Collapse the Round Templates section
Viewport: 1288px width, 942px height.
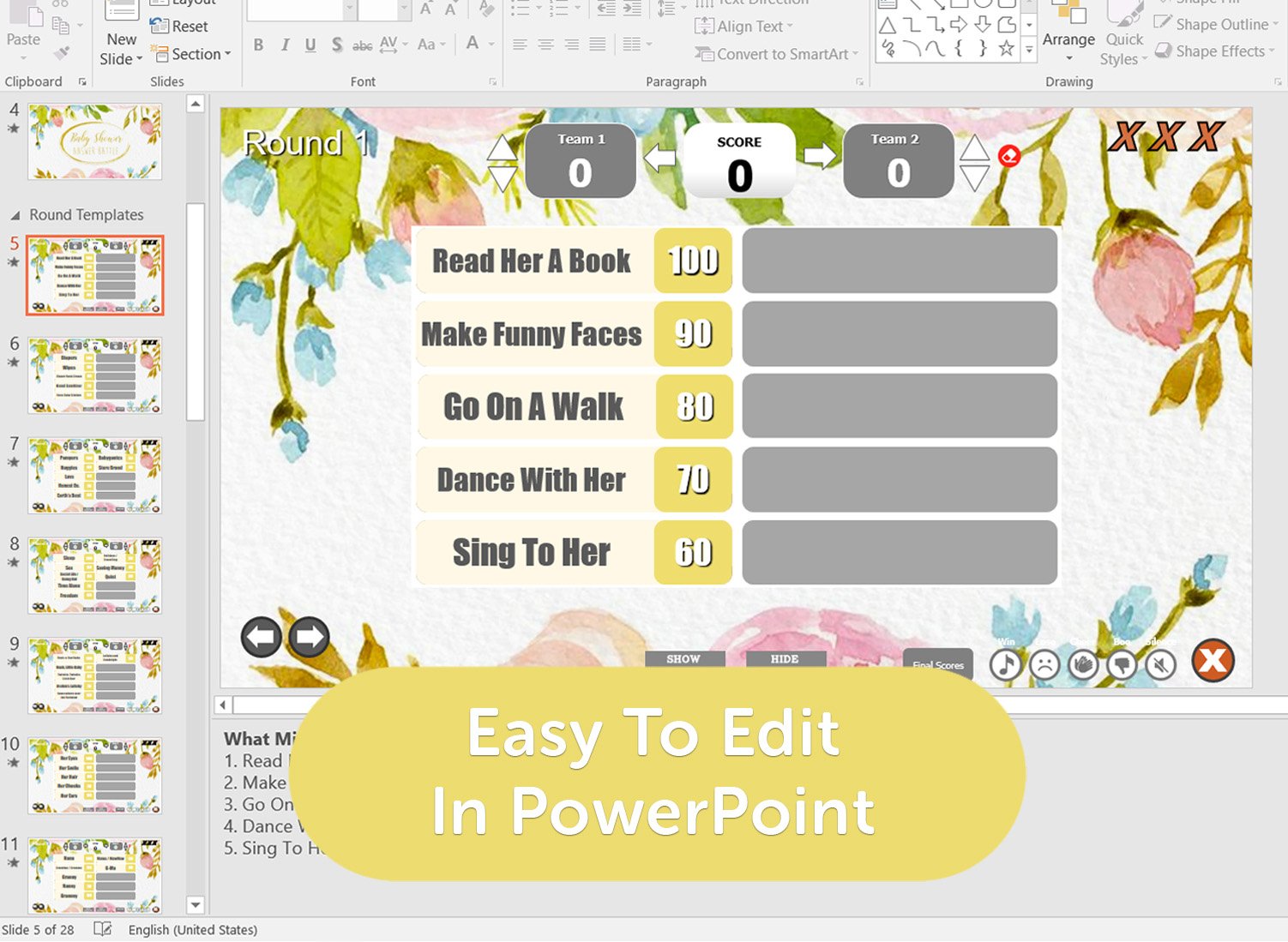(15, 215)
